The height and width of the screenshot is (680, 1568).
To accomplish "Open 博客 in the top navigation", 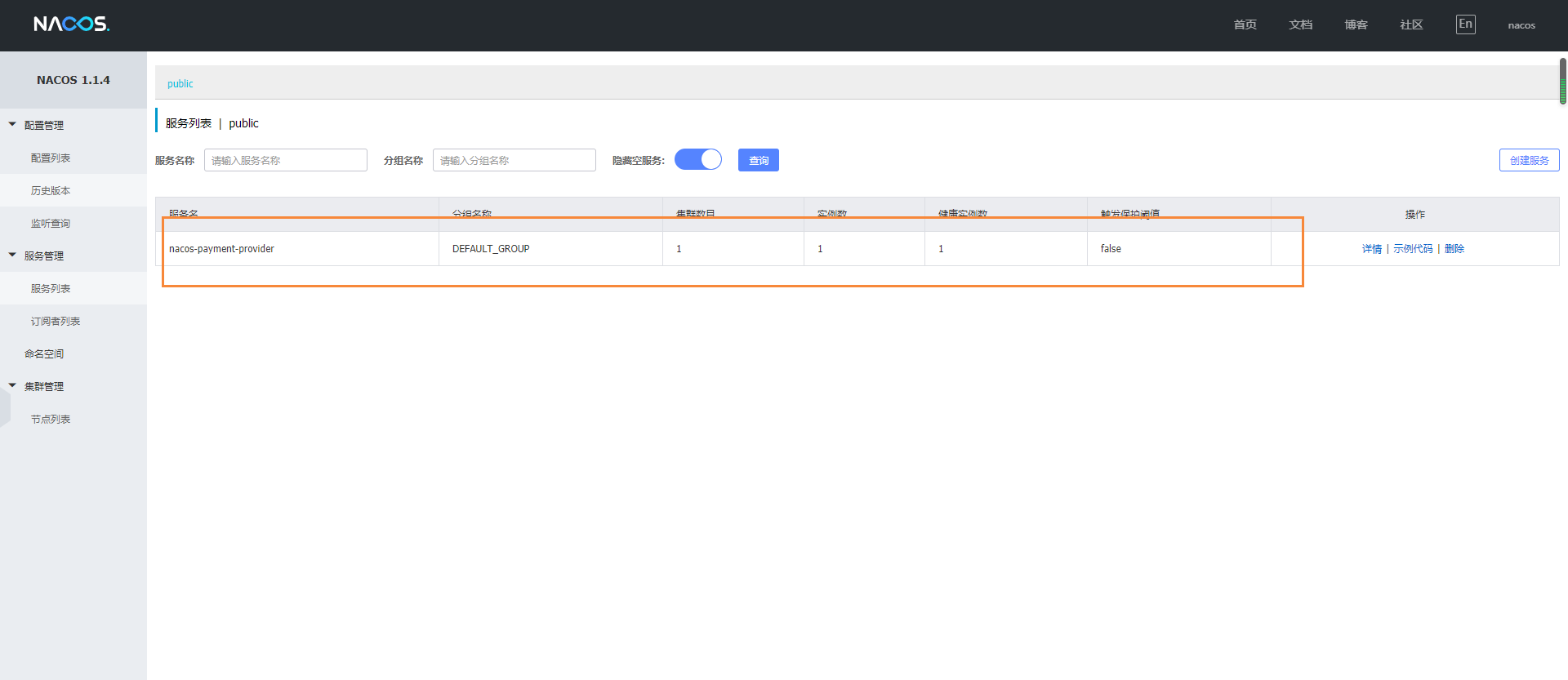I will click(1356, 24).
